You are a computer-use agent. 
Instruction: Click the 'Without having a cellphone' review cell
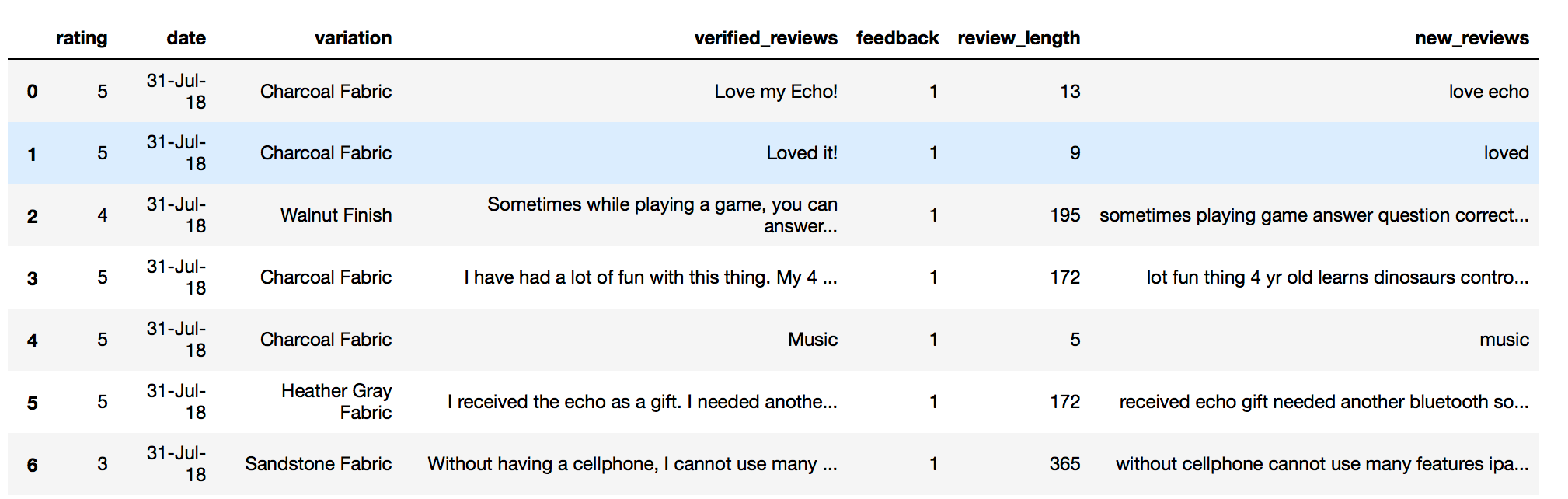click(632, 464)
